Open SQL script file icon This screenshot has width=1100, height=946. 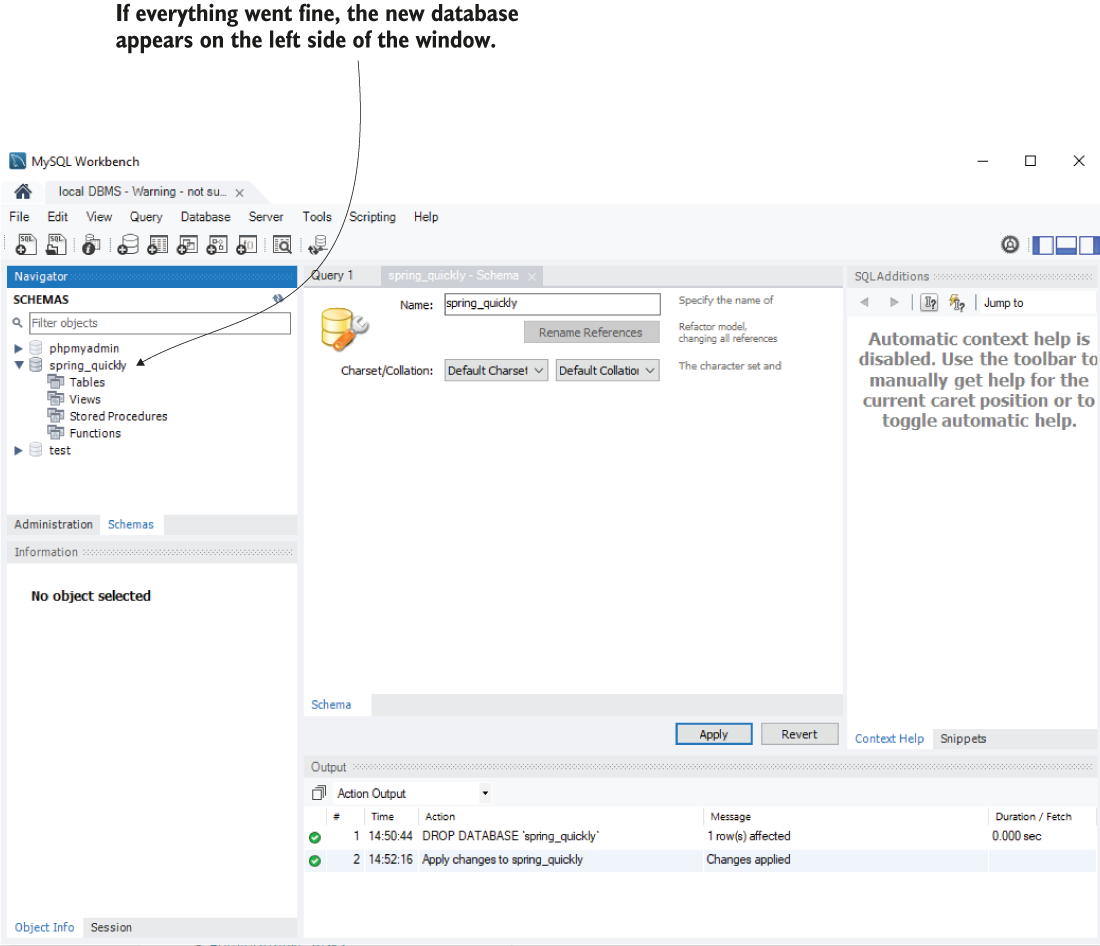point(57,245)
